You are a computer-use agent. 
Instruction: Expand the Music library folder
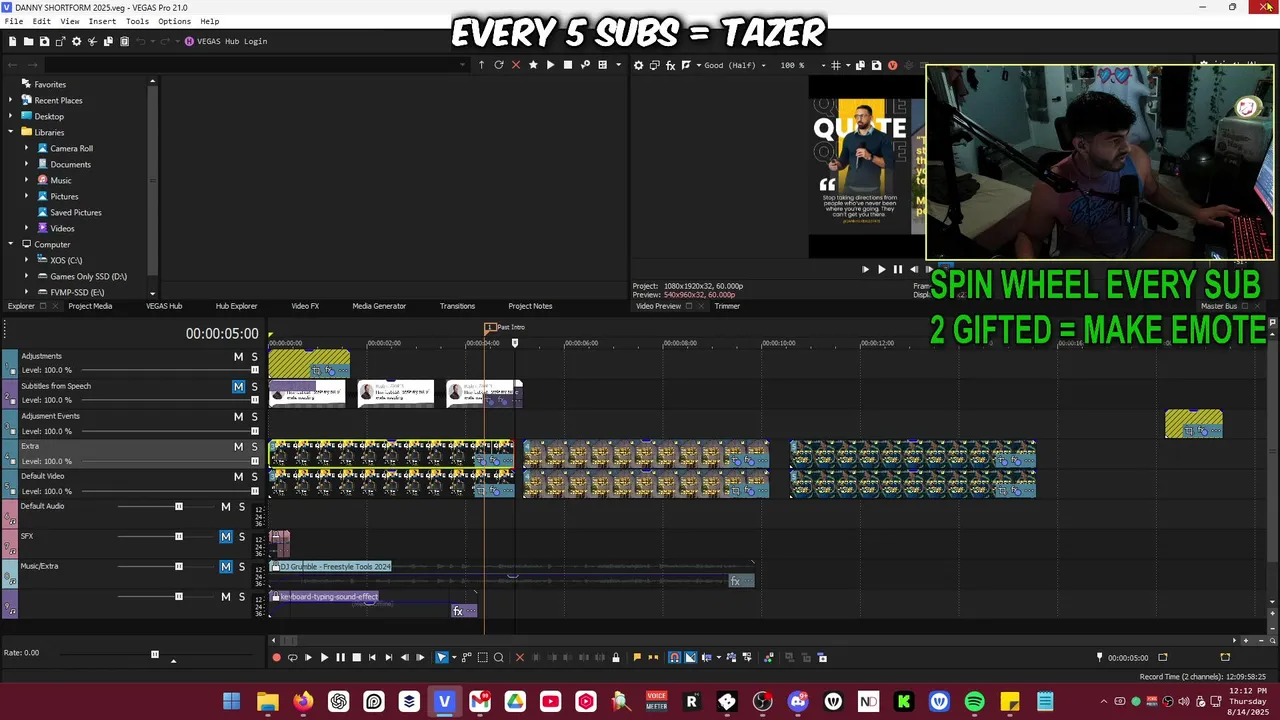pyautogui.click(x=27, y=180)
